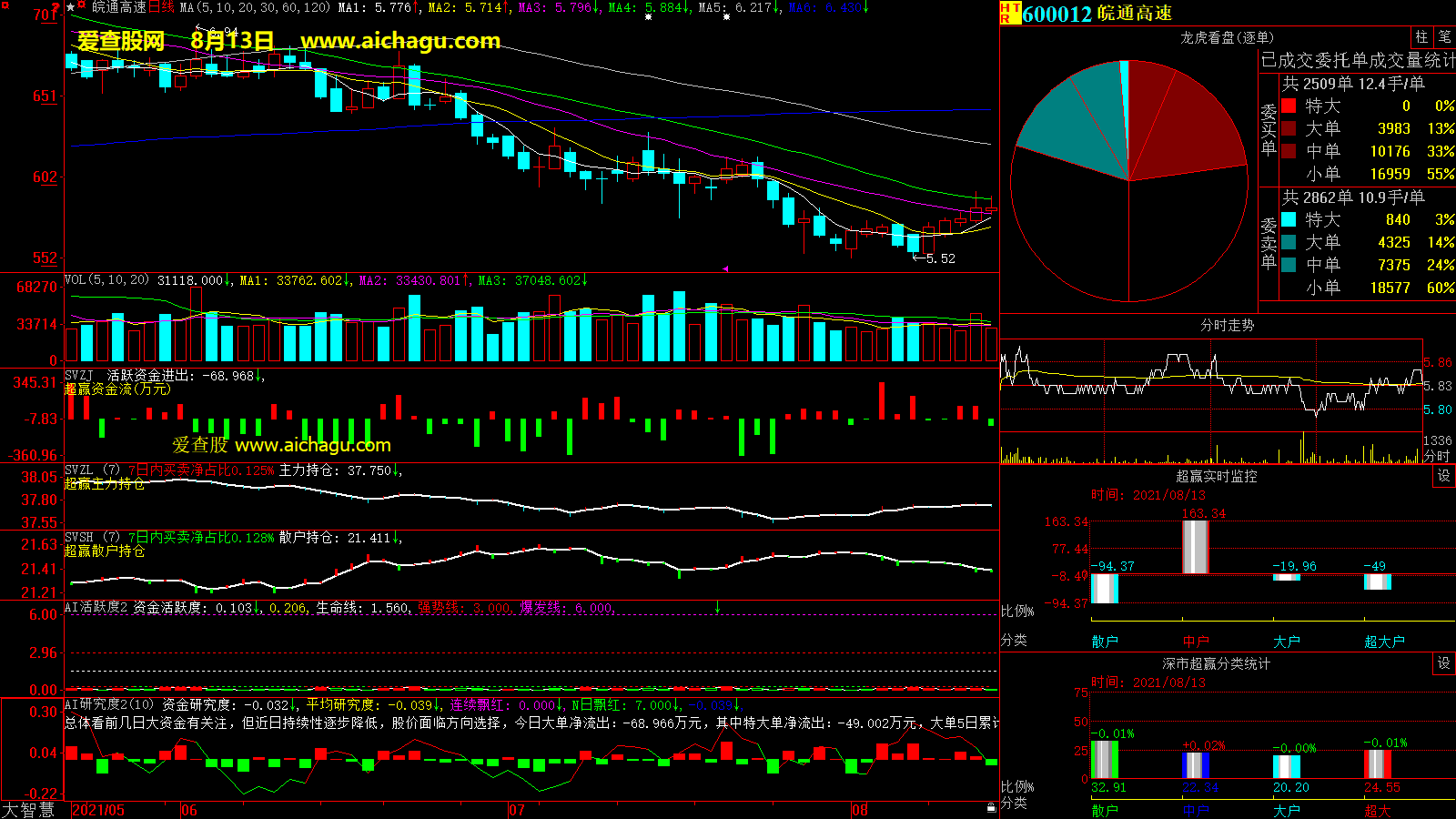Click the 大智慧 label at bottom left

coord(28,809)
